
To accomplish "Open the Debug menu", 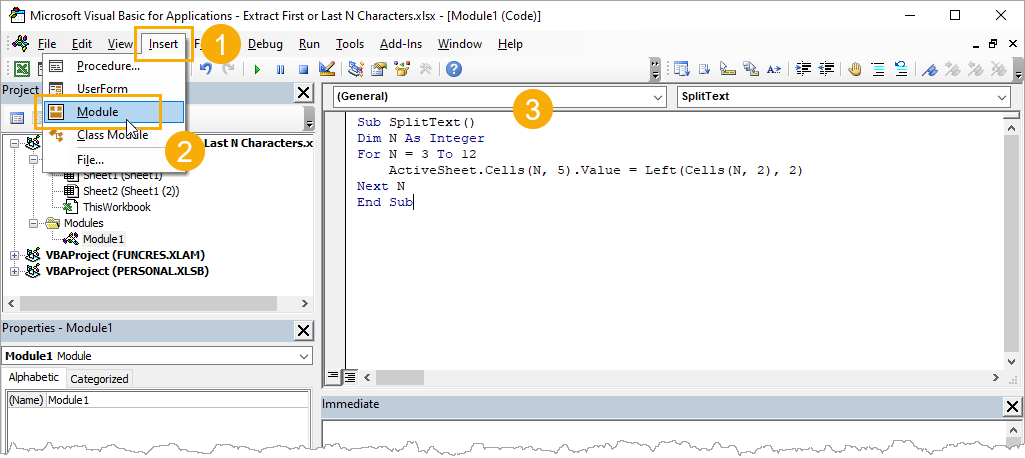I will 265,44.
